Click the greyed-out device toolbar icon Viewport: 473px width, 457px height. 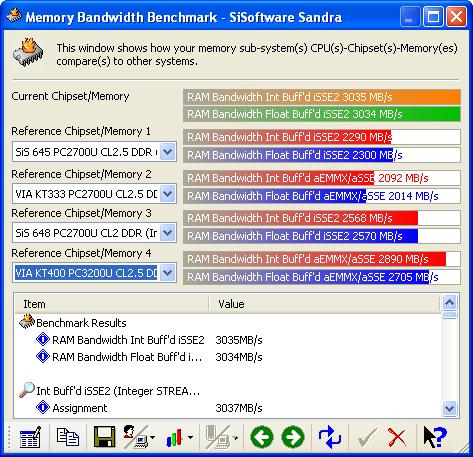pos(218,437)
